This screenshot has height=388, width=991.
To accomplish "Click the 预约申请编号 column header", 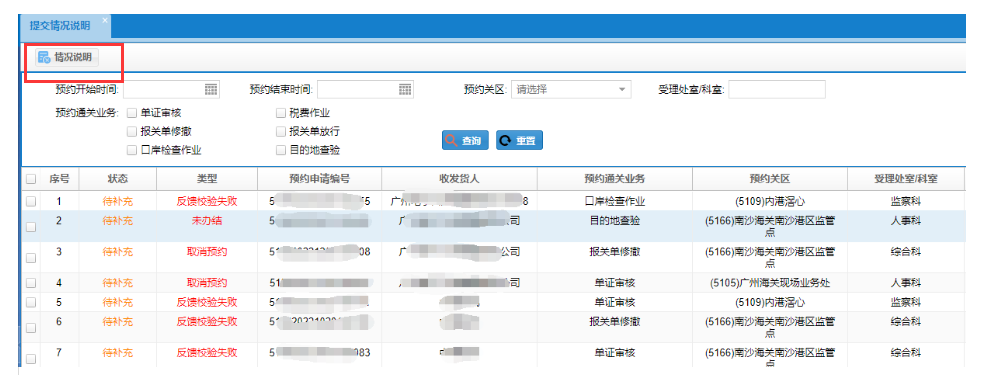I will [319, 179].
